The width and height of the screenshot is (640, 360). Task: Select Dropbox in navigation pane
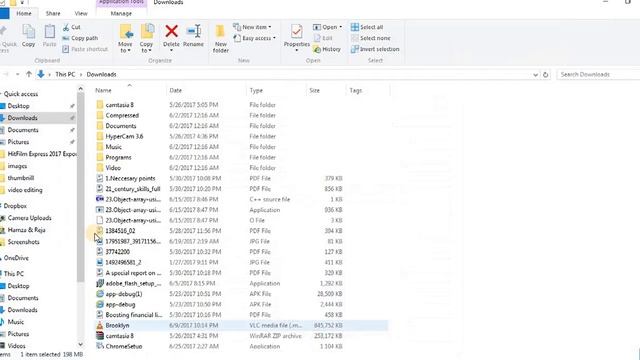pos(15,206)
